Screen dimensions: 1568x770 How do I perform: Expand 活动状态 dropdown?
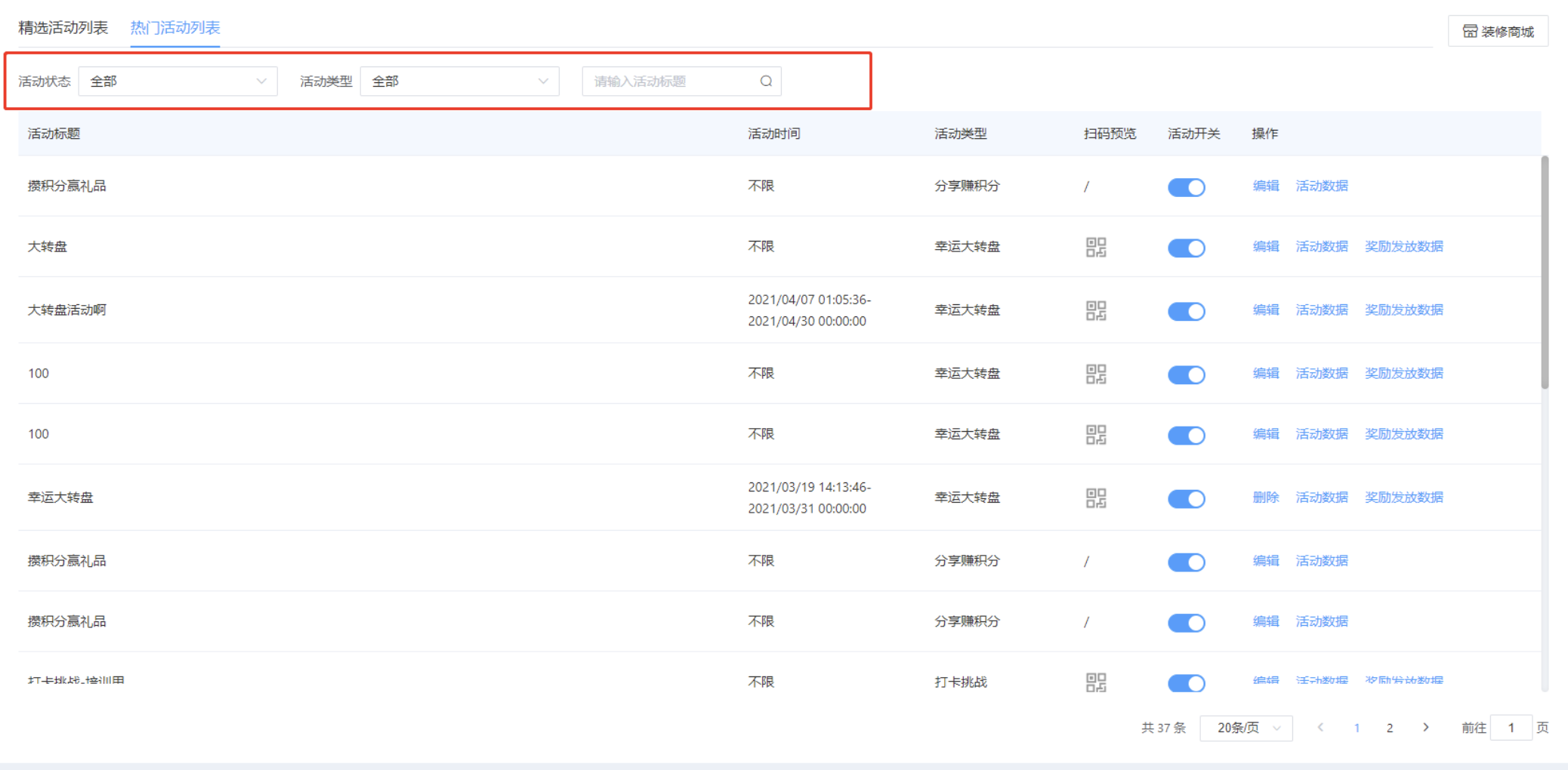[x=177, y=82]
